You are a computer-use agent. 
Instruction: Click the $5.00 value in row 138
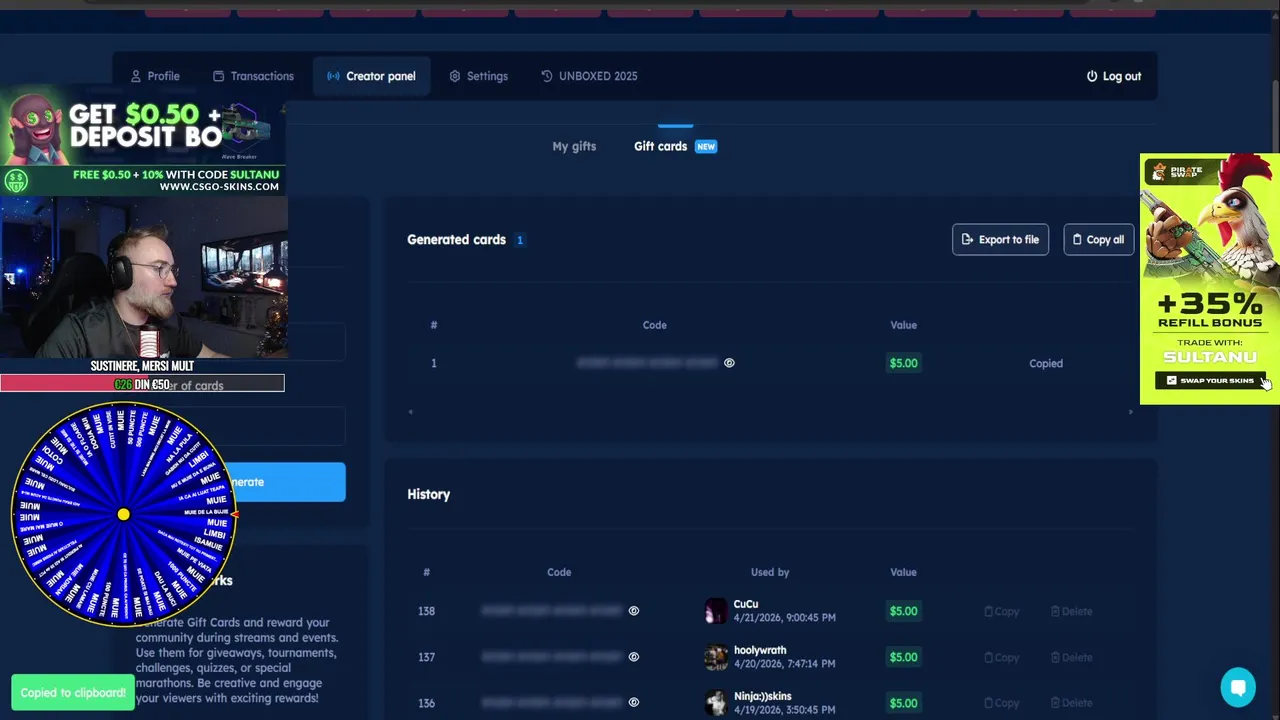coord(903,611)
